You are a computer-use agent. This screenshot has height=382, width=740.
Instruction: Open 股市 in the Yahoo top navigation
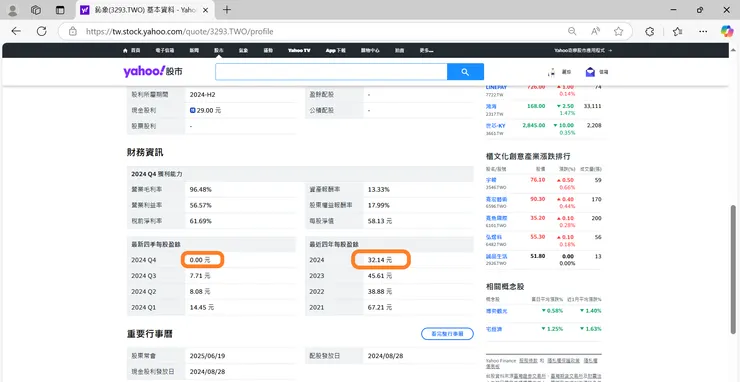[x=219, y=50]
